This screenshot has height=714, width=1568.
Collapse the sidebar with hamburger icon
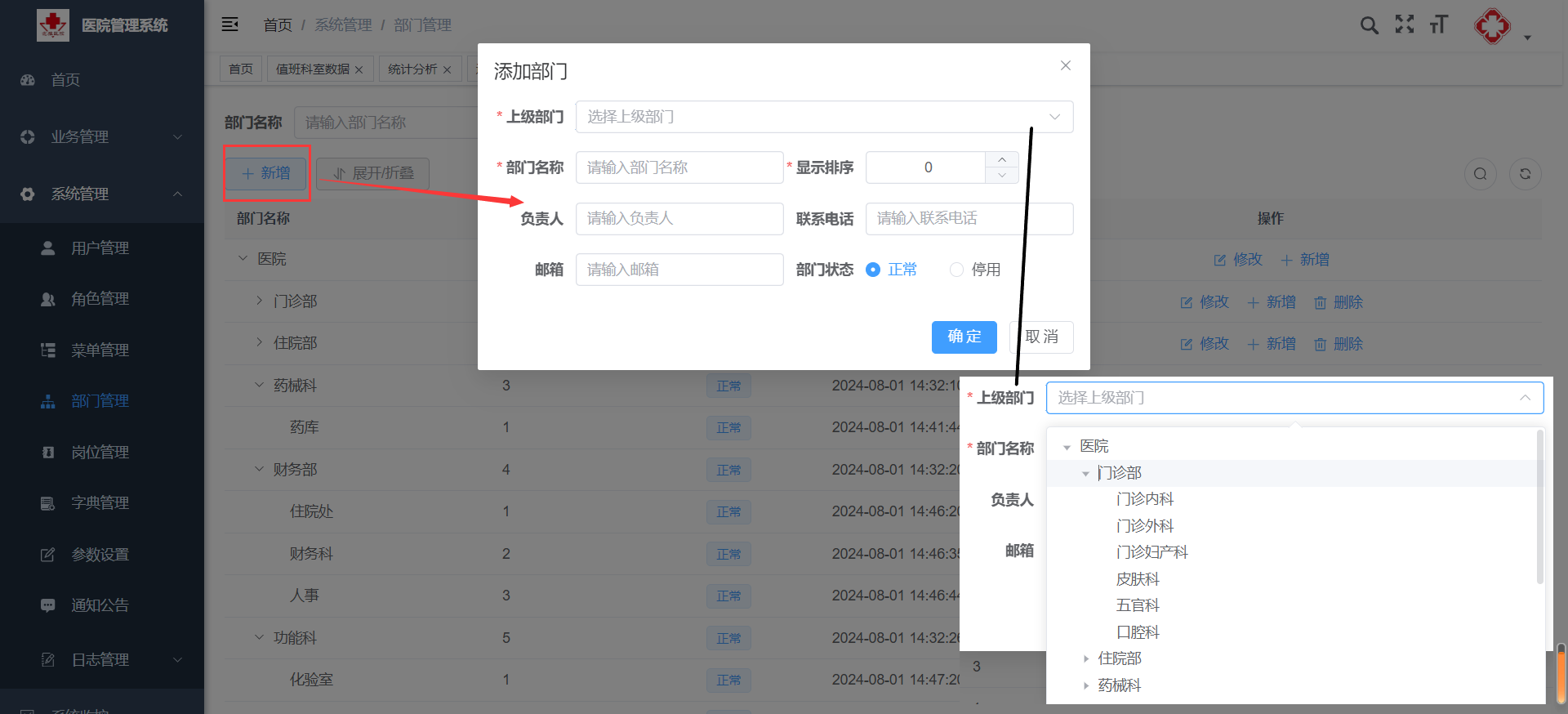[230, 25]
